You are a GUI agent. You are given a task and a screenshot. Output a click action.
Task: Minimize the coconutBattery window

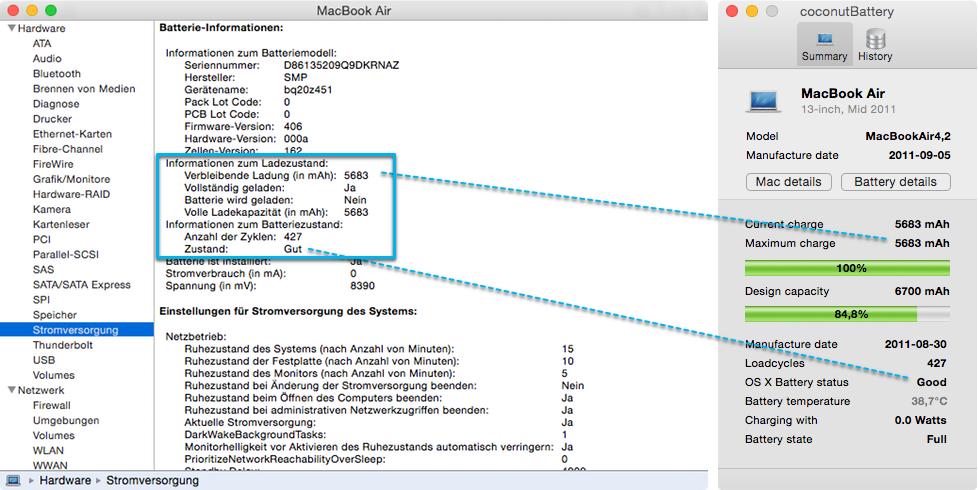click(x=752, y=11)
